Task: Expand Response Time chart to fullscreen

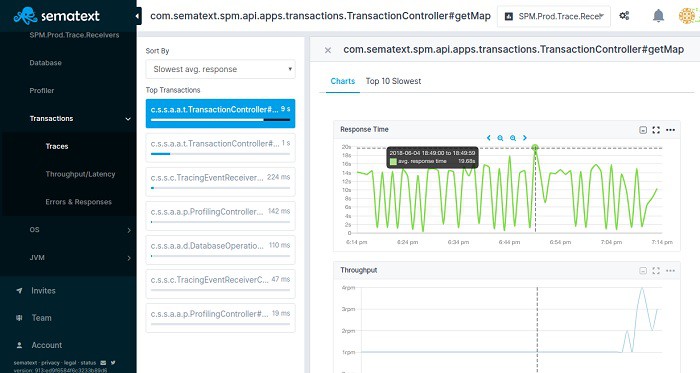Action: coord(656,130)
